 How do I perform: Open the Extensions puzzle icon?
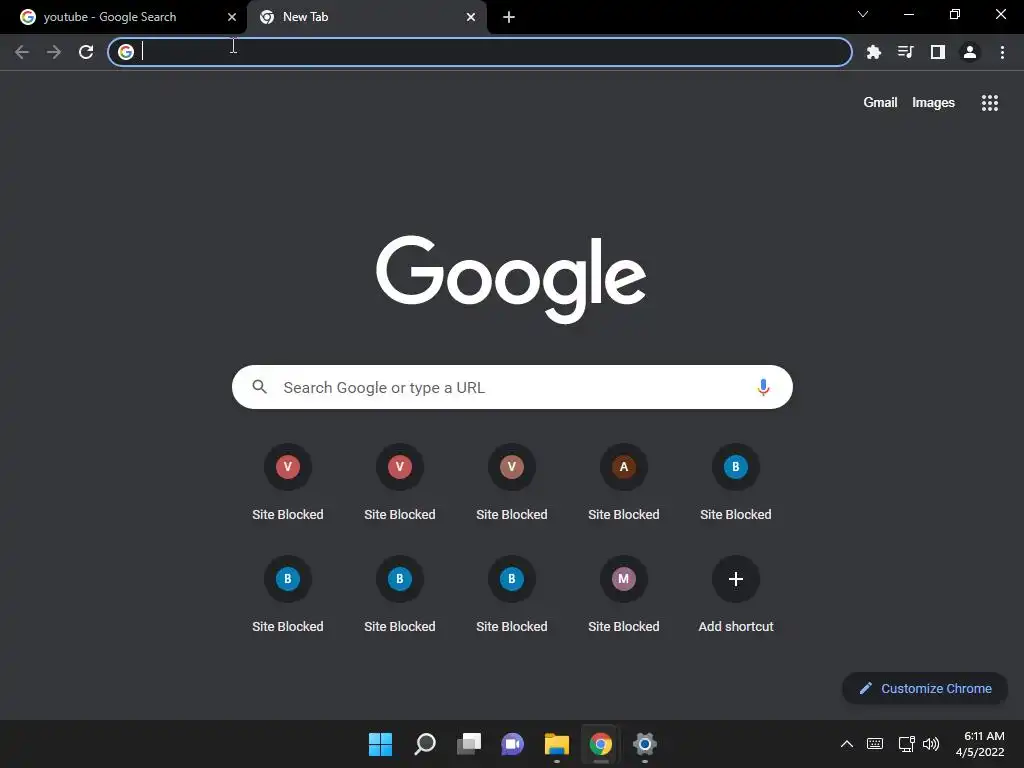coord(874,52)
